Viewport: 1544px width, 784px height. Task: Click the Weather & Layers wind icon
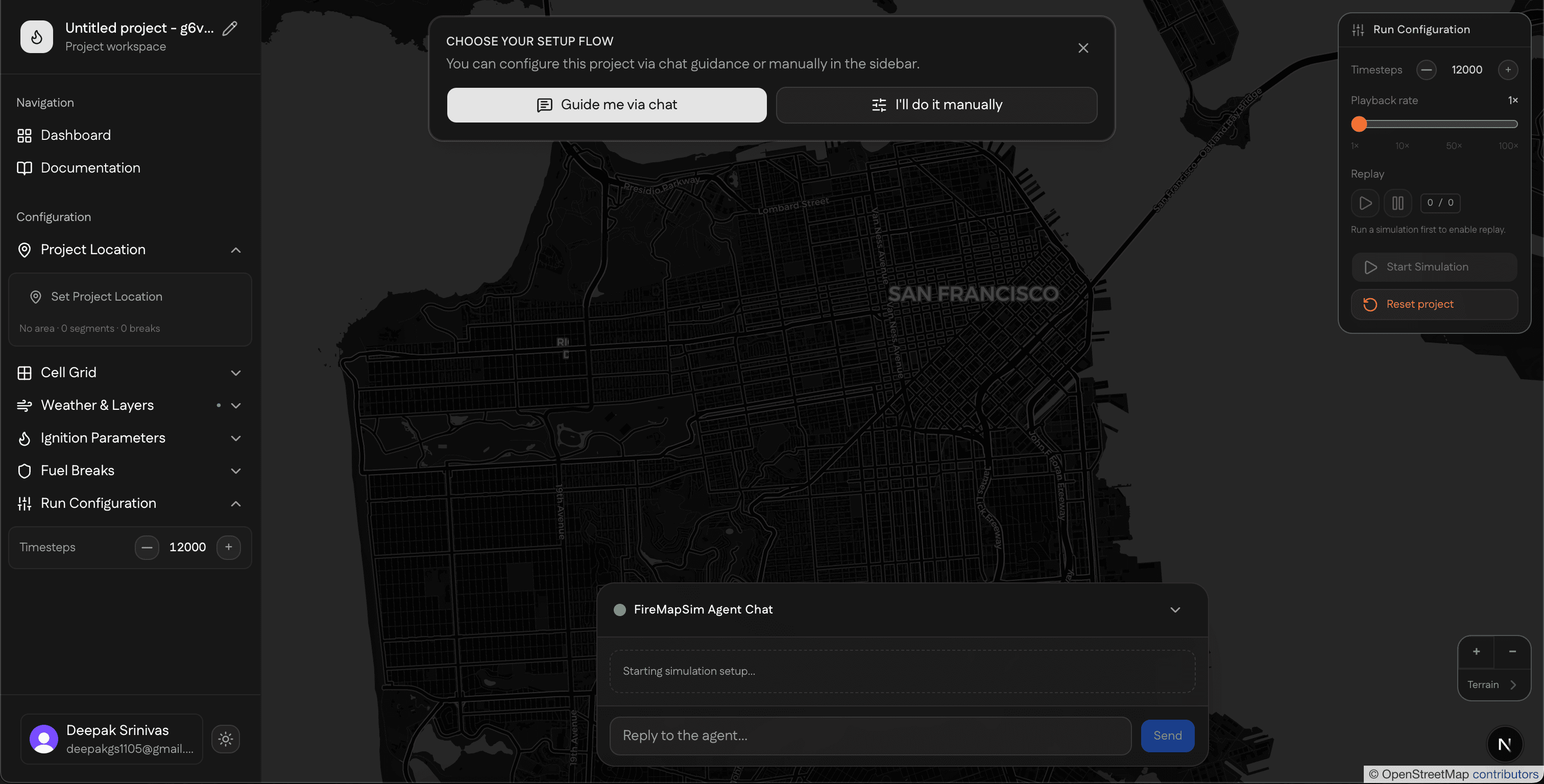(x=25, y=406)
